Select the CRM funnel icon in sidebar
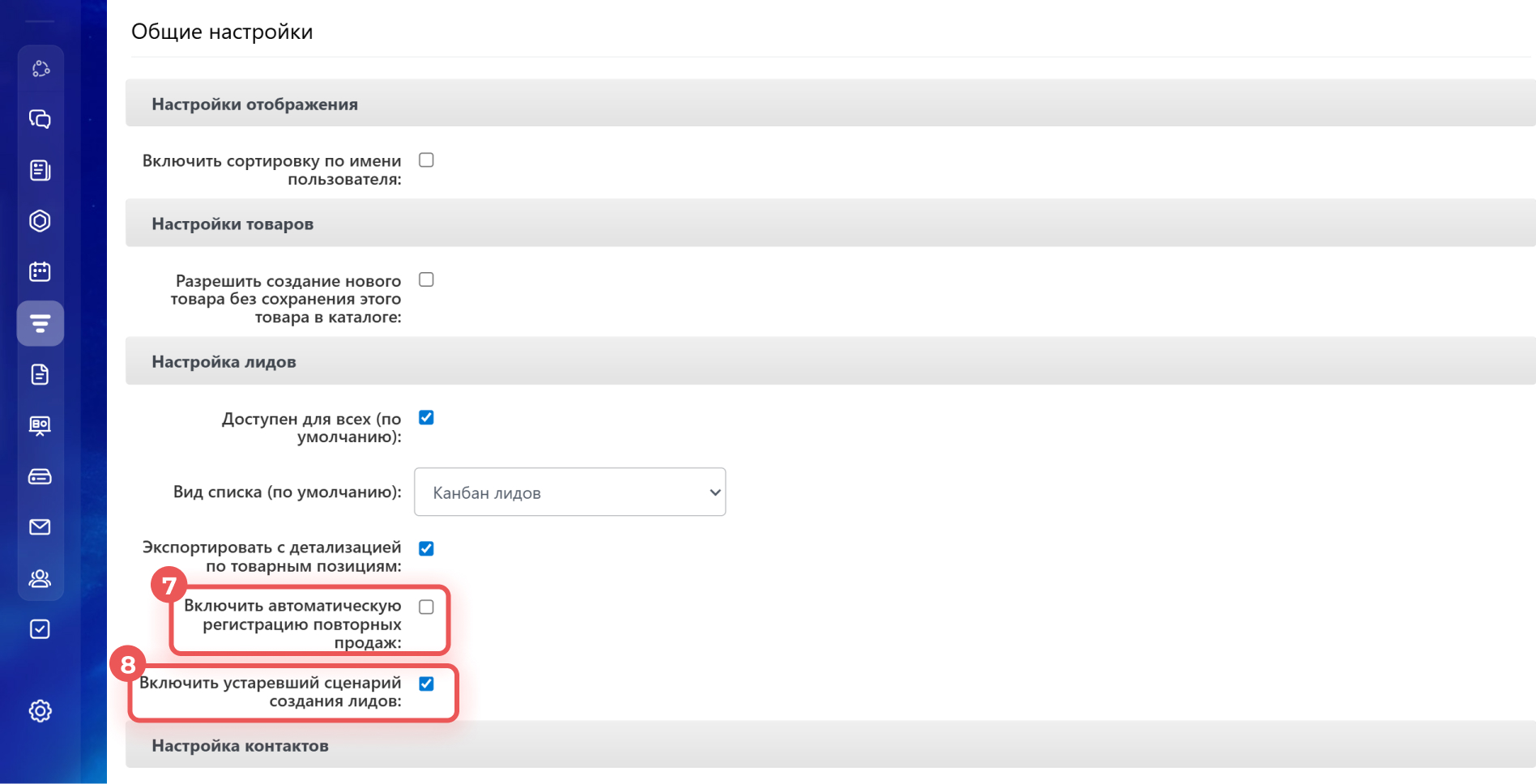Screen dimensions: 1536x784 pos(40,324)
